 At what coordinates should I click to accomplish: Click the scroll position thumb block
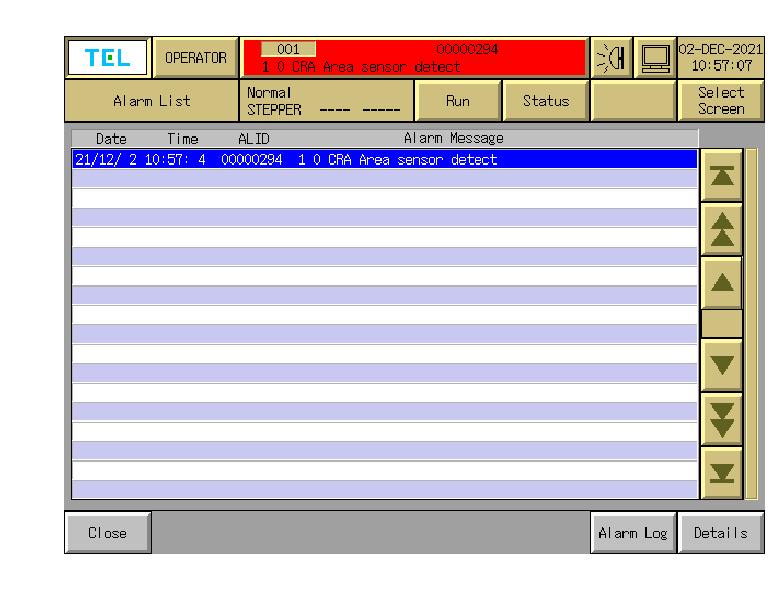(722, 323)
